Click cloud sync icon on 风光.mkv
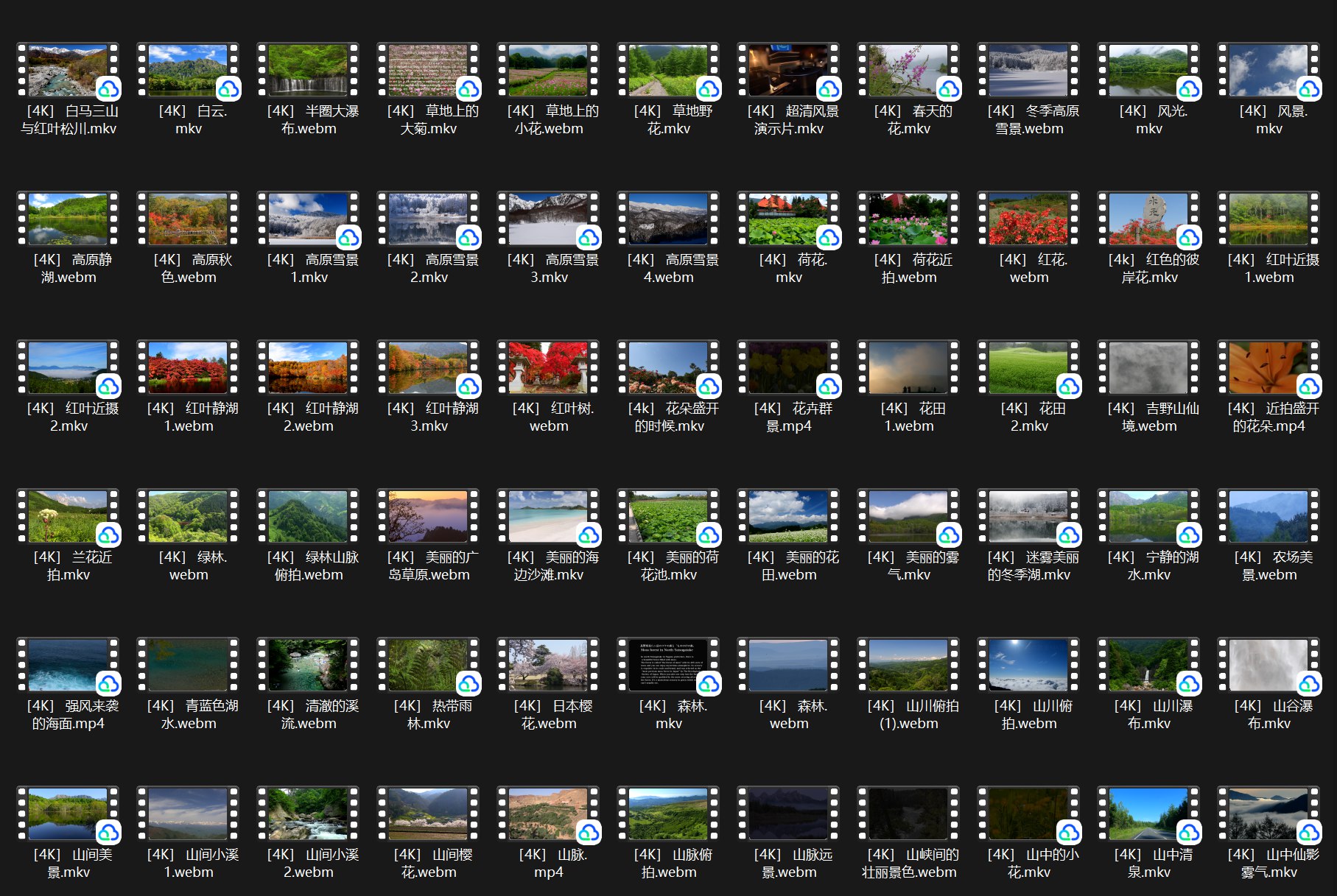Viewport: 1337px width, 896px height. [1189, 89]
